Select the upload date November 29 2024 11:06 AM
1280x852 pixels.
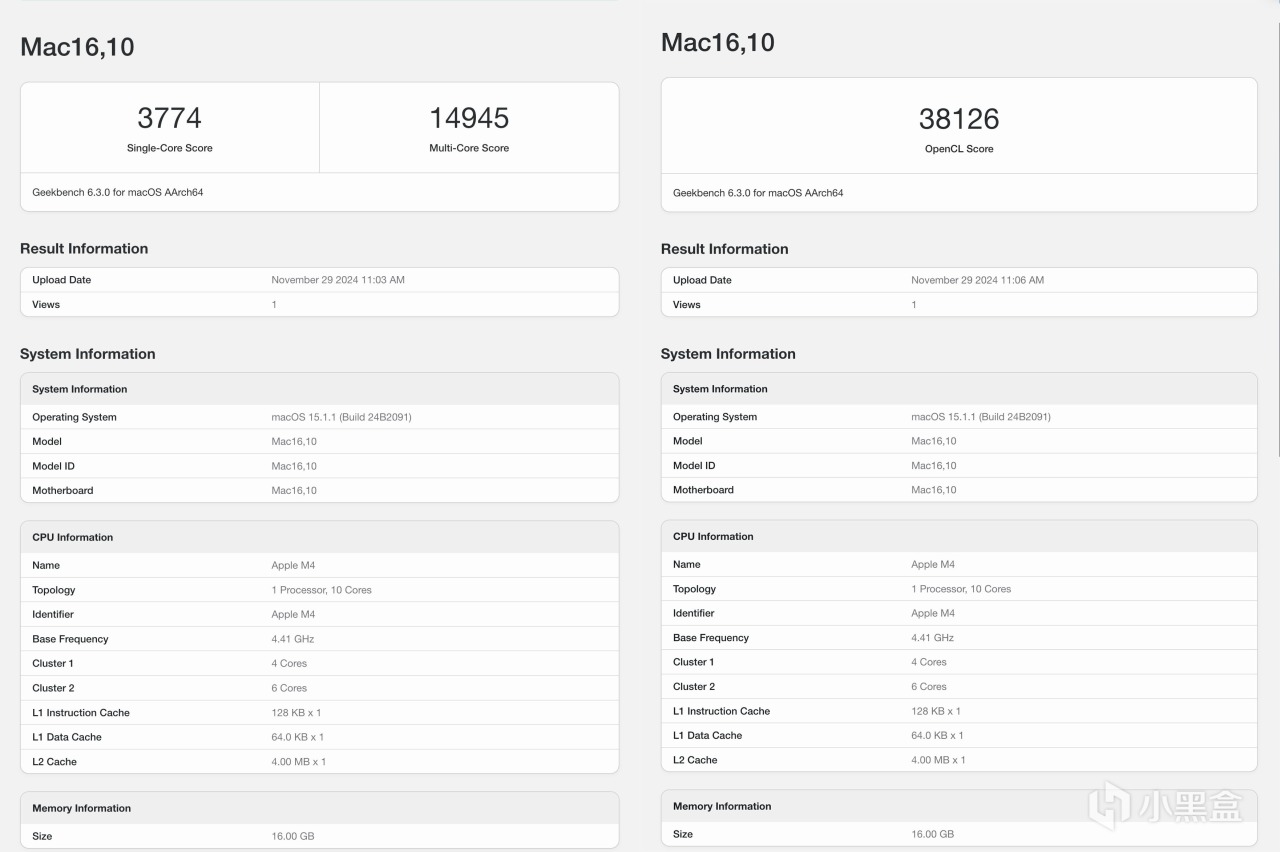coord(978,280)
